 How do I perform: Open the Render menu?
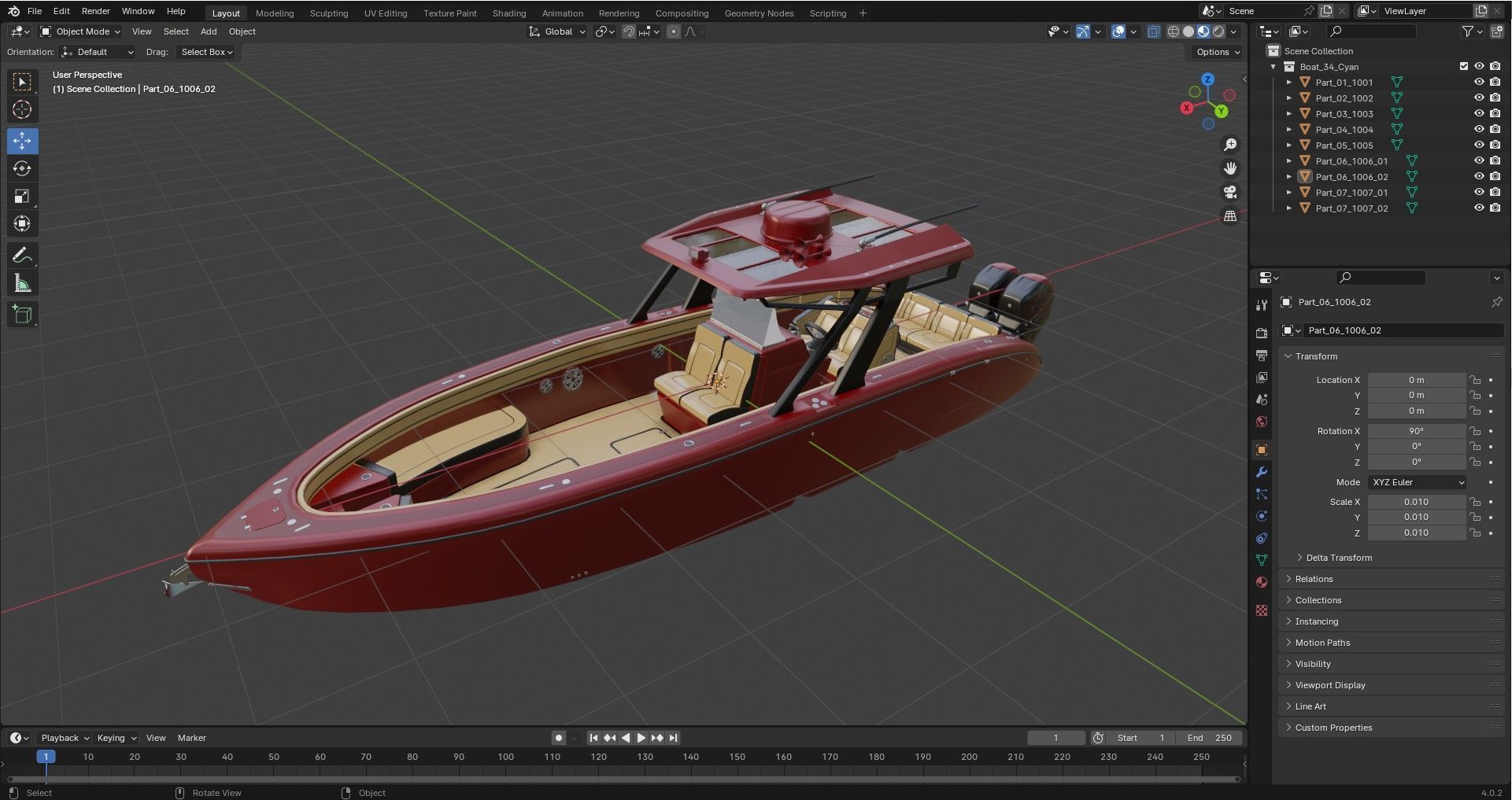(96, 11)
